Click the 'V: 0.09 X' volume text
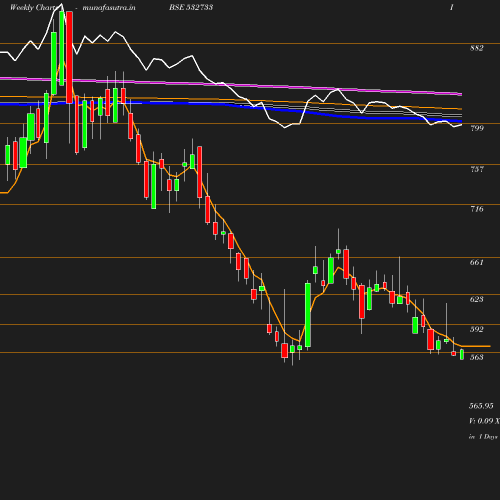Image resolution: width=500 pixels, height=500 pixels. [x=484, y=421]
